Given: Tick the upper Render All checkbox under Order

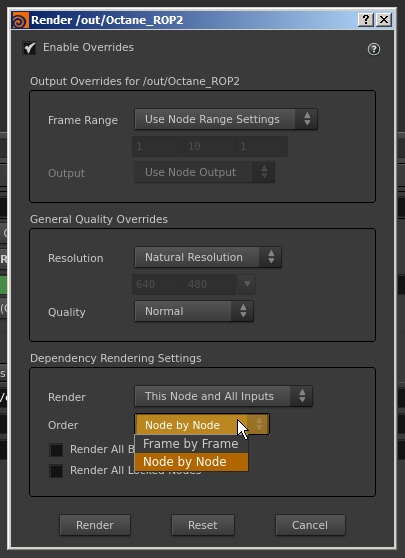Looking at the screenshot, I should coord(56,450).
